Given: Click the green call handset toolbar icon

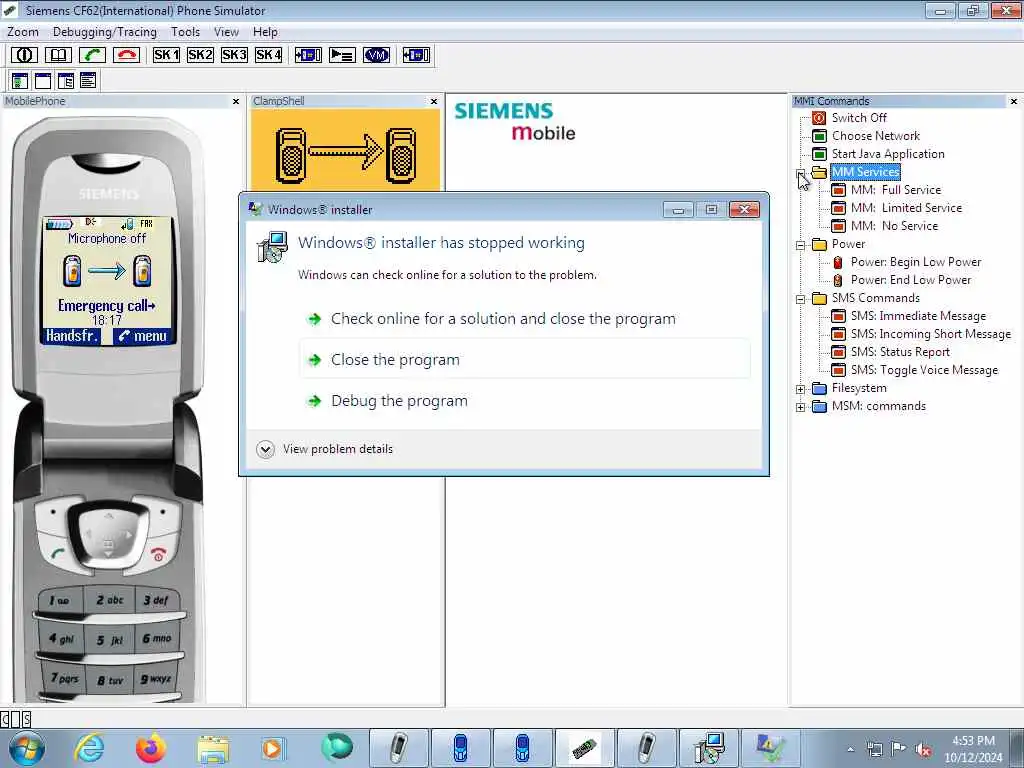Looking at the screenshot, I should [92, 55].
